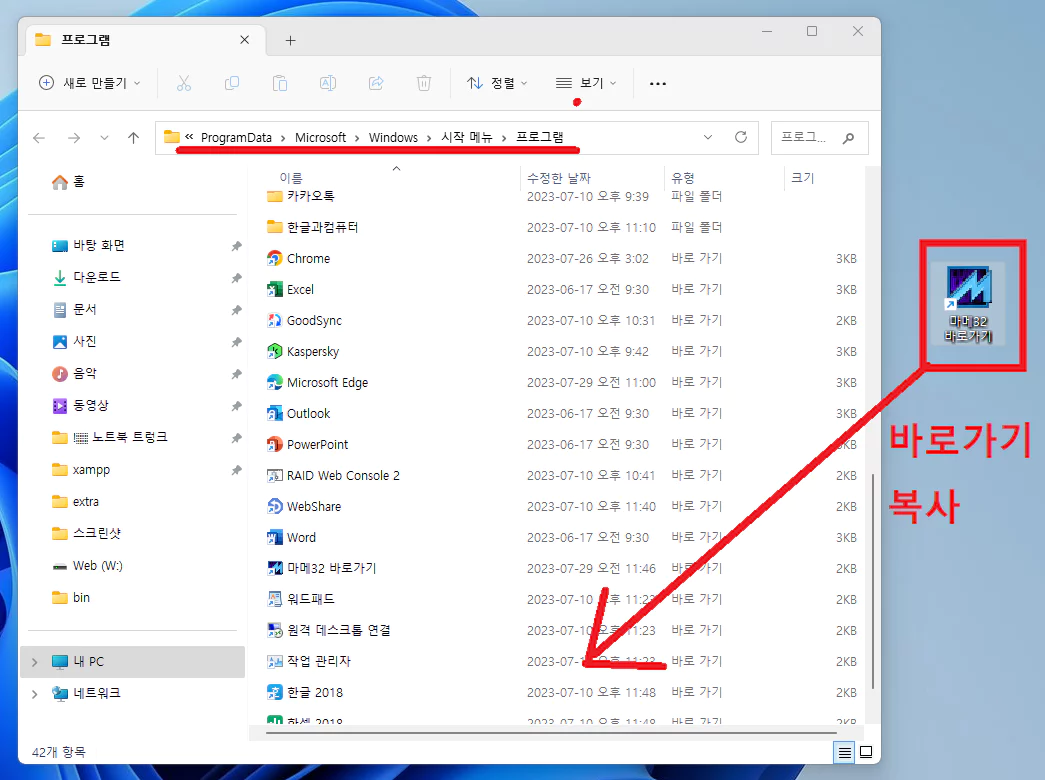The width and height of the screenshot is (1045, 780).
Task: Click the search box input field
Action: [820, 138]
